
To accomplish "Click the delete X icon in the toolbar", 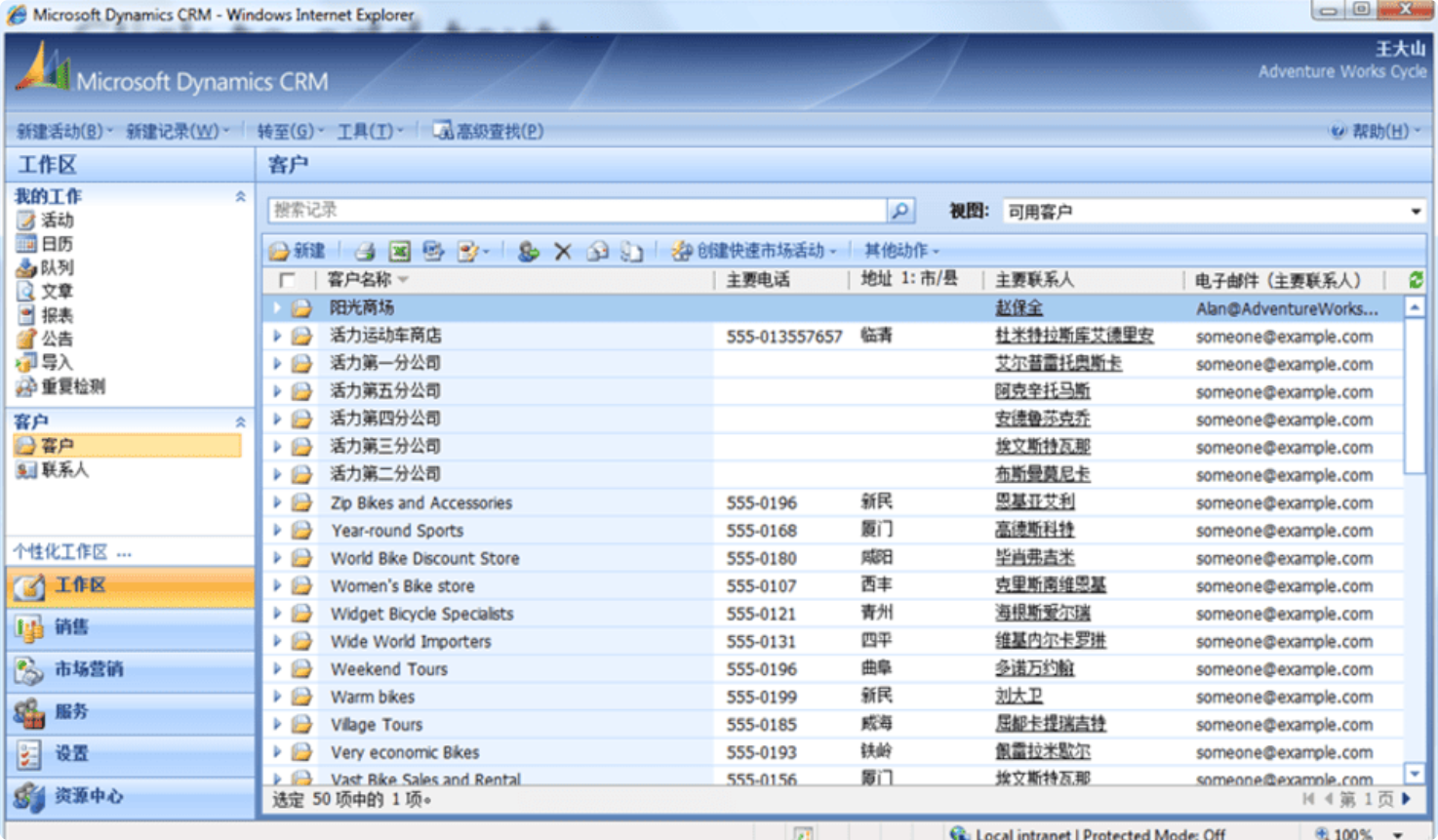I will 563,252.
